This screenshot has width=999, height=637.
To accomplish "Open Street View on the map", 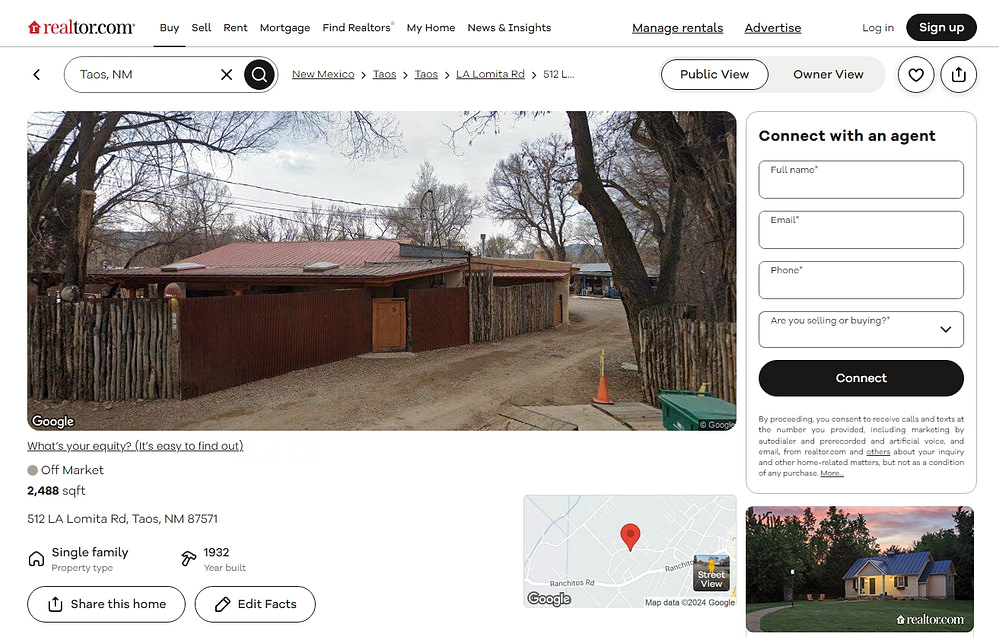I will click(711, 573).
